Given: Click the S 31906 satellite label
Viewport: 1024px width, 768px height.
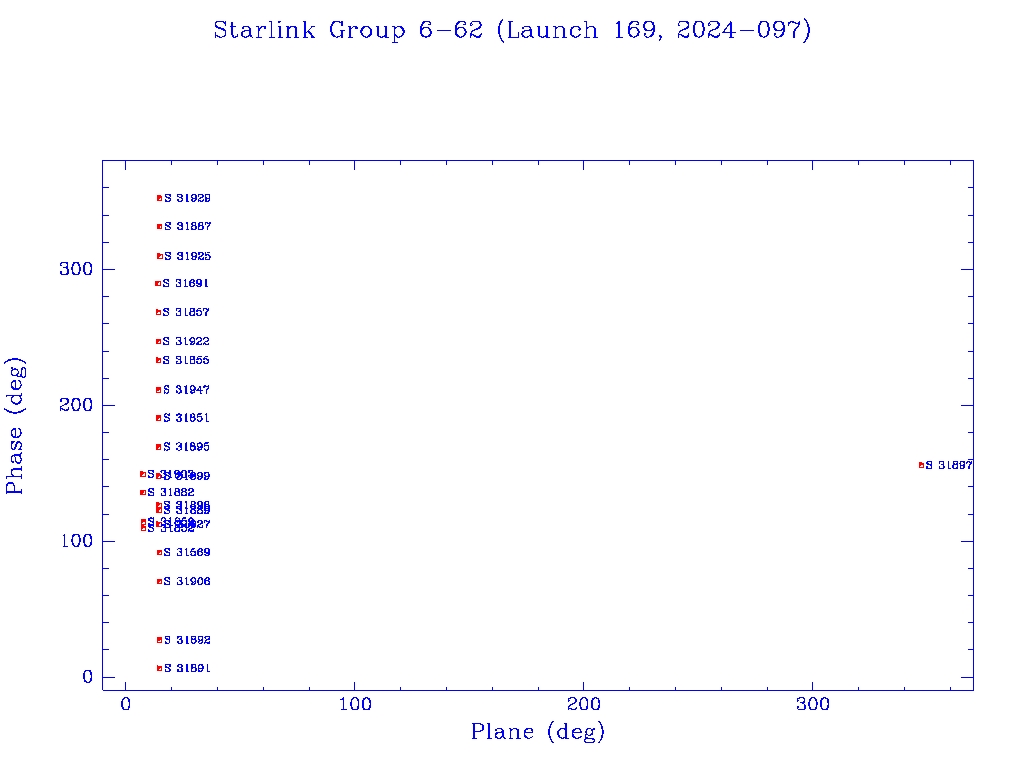Looking at the screenshot, I should (x=187, y=581).
